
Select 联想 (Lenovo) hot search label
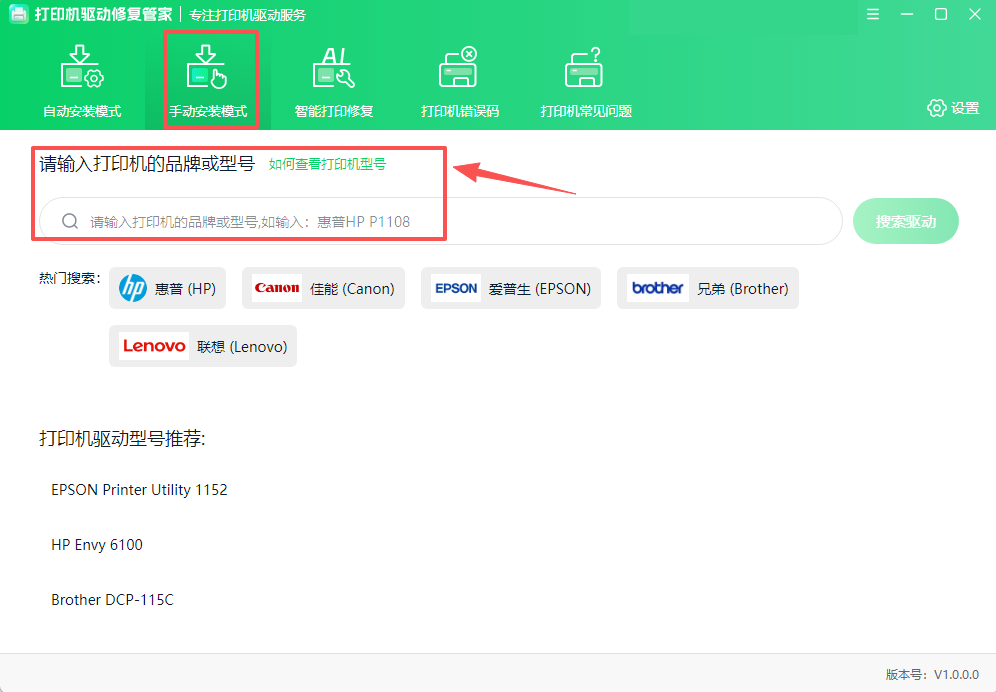(x=242, y=346)
